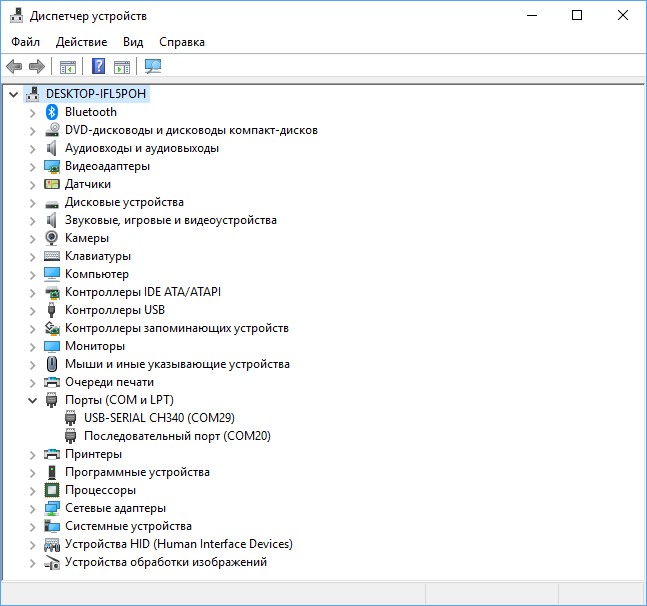Viewport: 647px width, 606px height.
Task: Click the Сетевые адаптеры network icon
Action: pyautogui.click(x=52, y=508)
